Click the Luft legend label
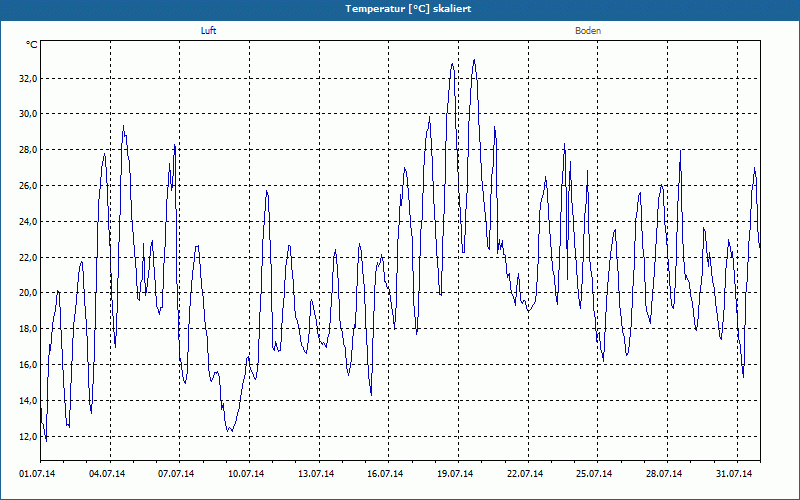 tap(208, 31)
